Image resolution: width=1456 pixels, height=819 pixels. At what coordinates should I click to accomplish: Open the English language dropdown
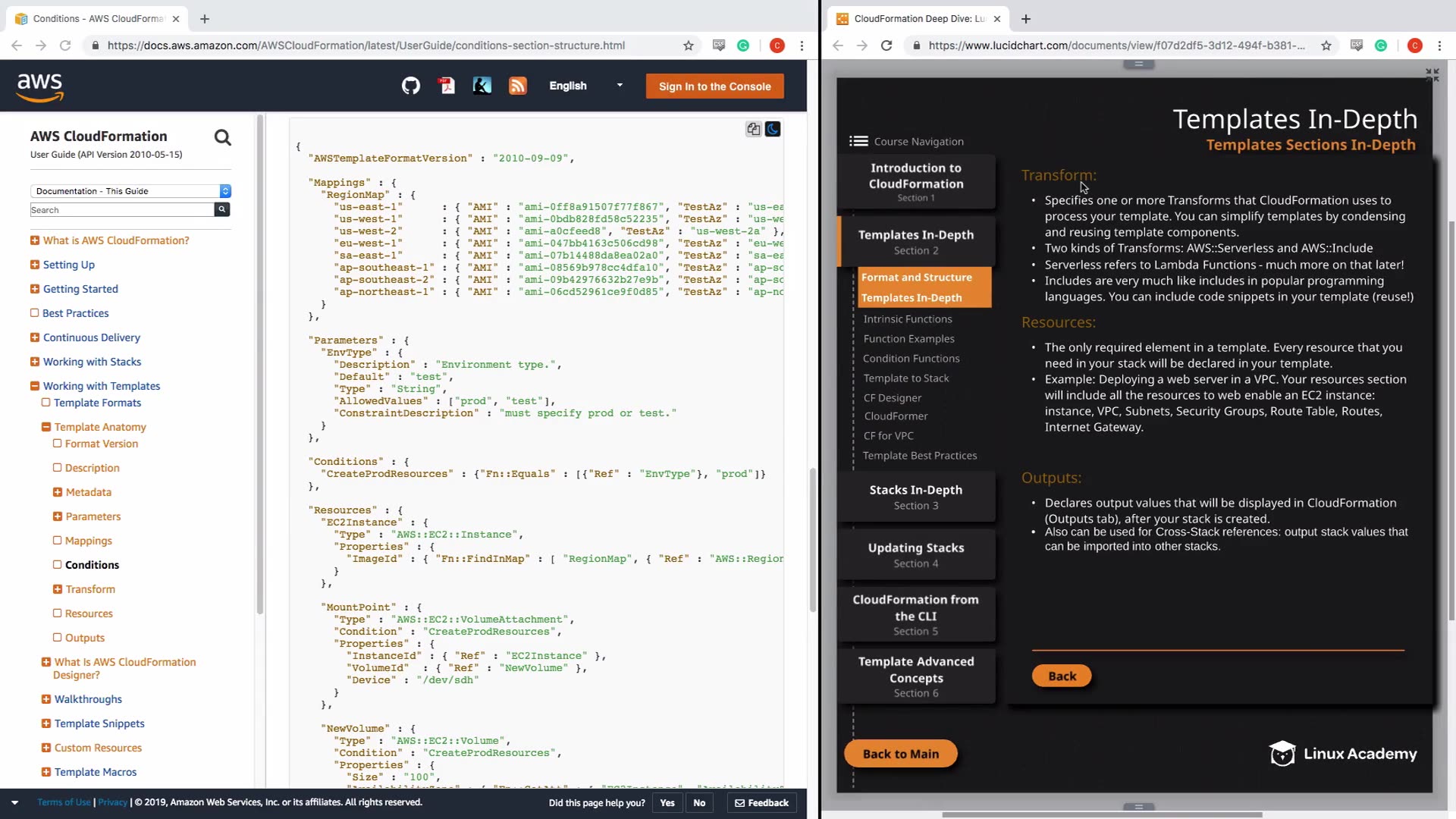[x=585, y=86]
